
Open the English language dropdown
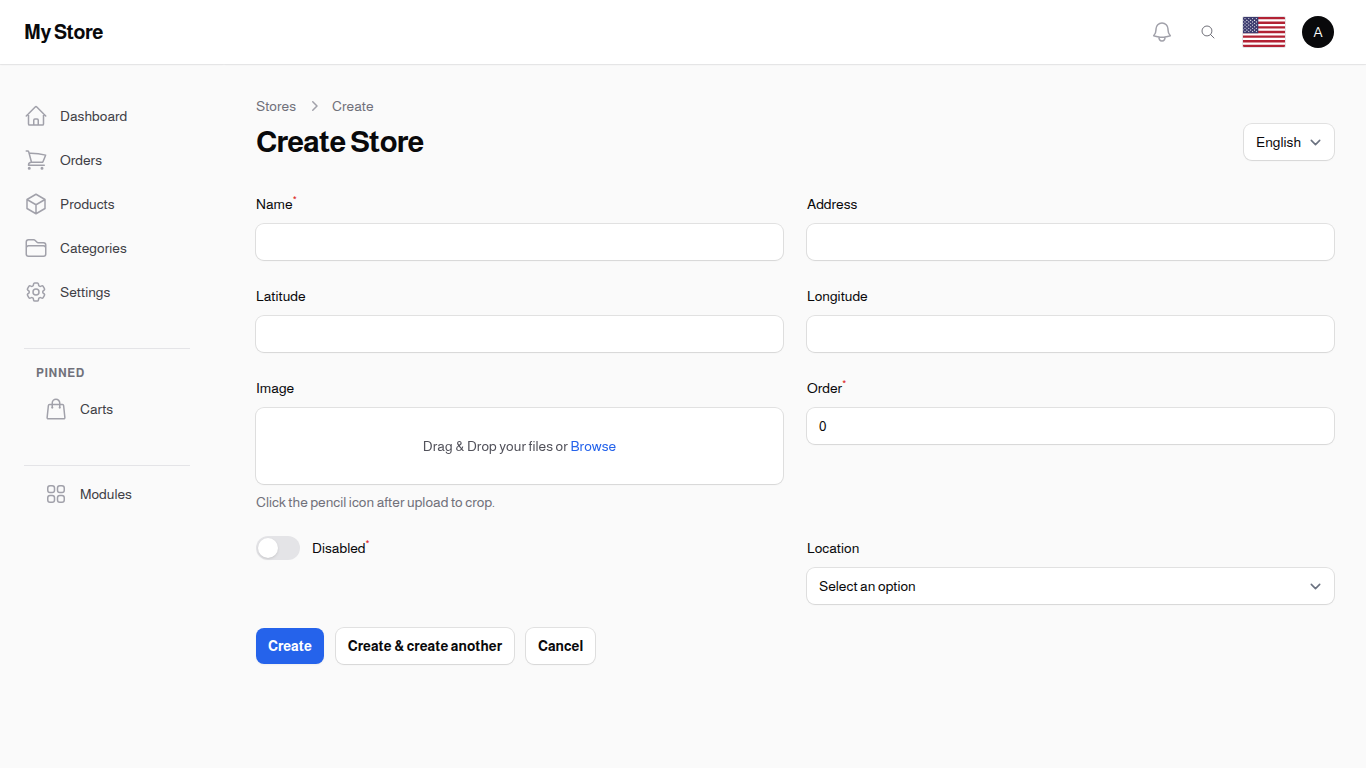[x=1288, y=142]
